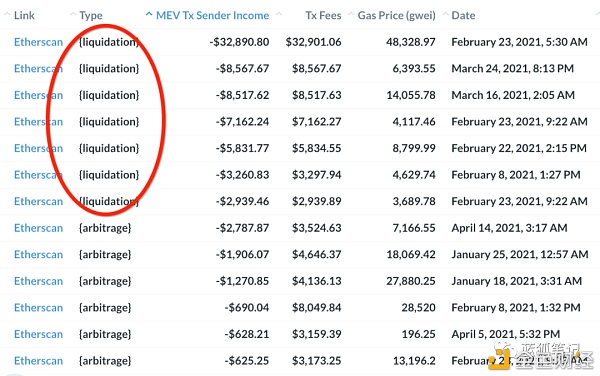Sort table by Tx Fees header
Image resolution: width=600 pixels, height=376 pixels.
click(323, 15)
